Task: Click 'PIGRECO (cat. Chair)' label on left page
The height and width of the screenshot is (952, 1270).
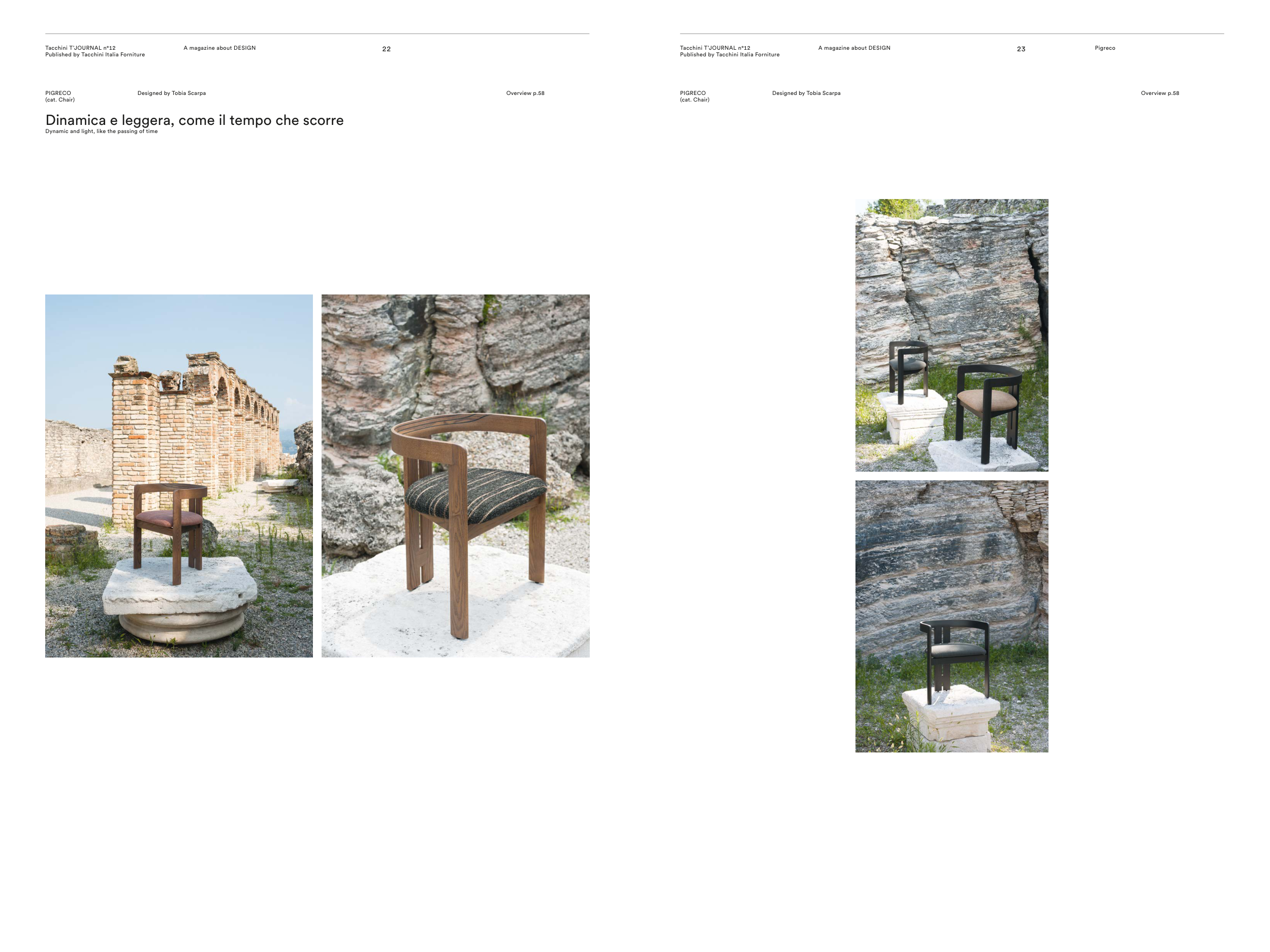Action: [60, 96]
